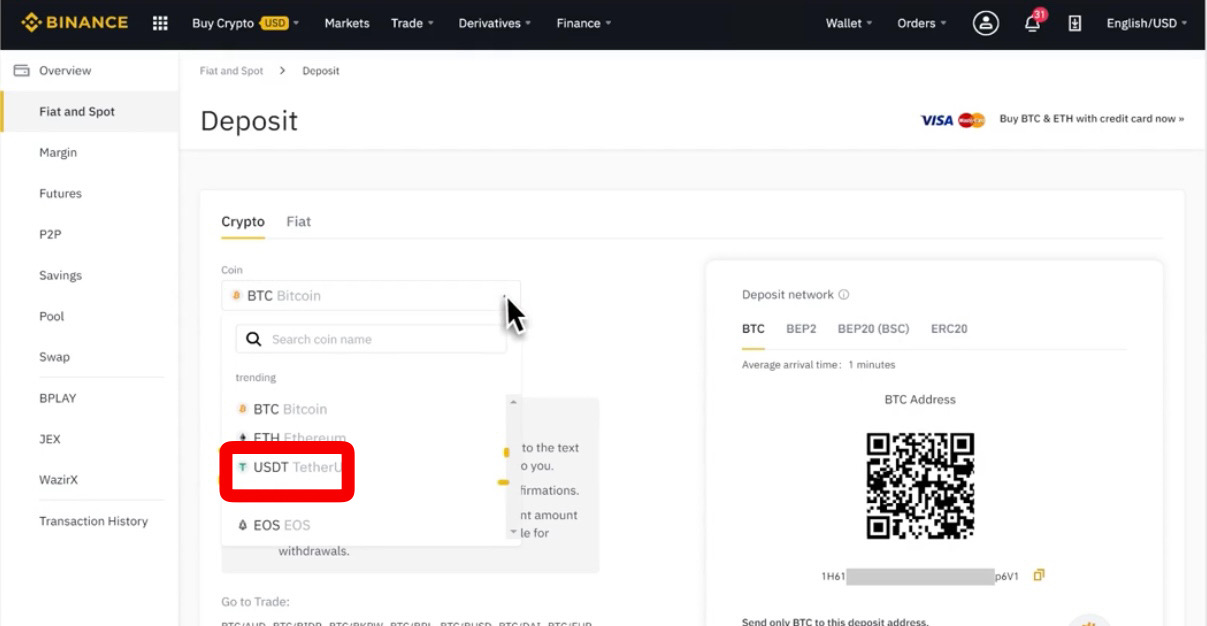The height and width of the screenshot is (626, 1207).
Task: Copy the BTC address using copy icon
Action: (x=1039, y=575)
